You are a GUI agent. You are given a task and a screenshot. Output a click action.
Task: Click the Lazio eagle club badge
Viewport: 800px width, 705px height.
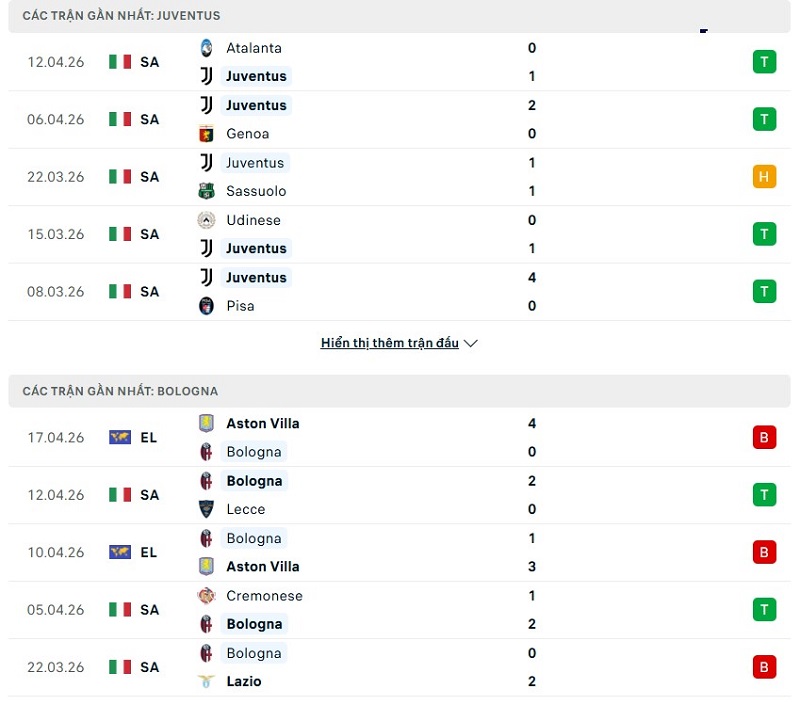207,681
